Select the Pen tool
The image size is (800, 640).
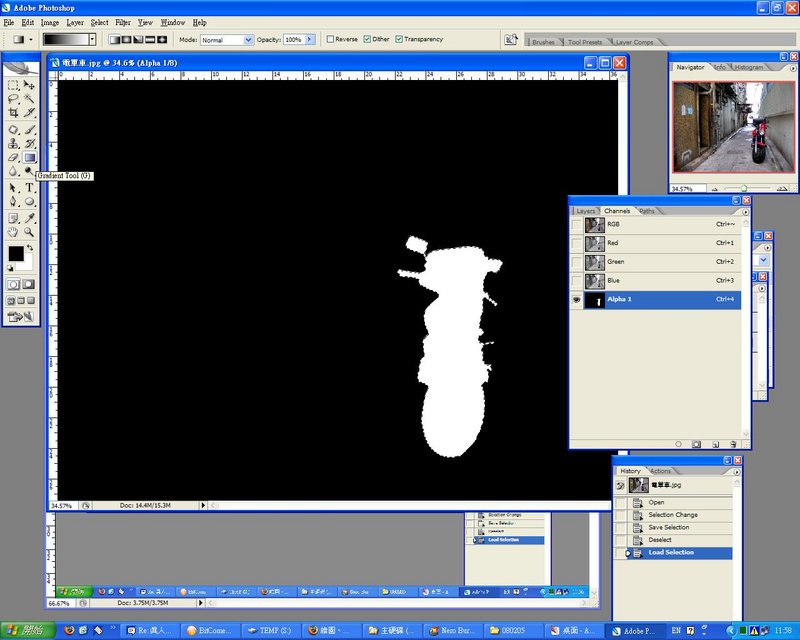point(13,202)
